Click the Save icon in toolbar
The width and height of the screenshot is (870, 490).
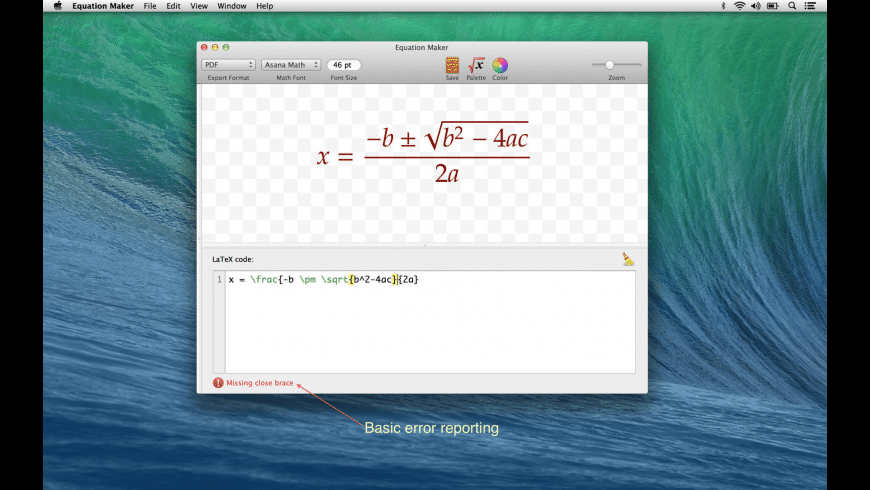pos(452,65)
